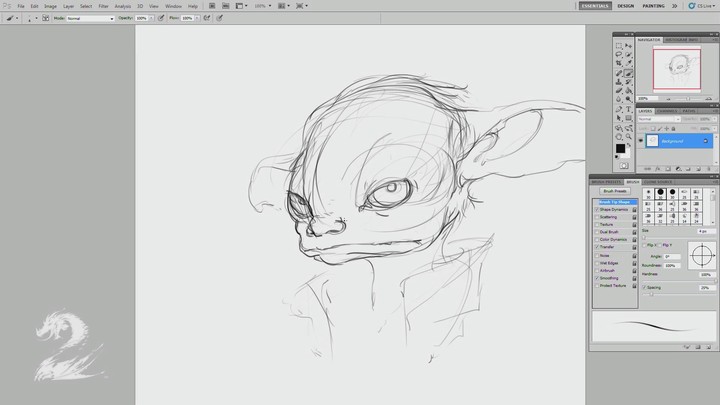The image size is (720, 405).
Task: Select the Quick Selection tool
Action: (629, 54)
